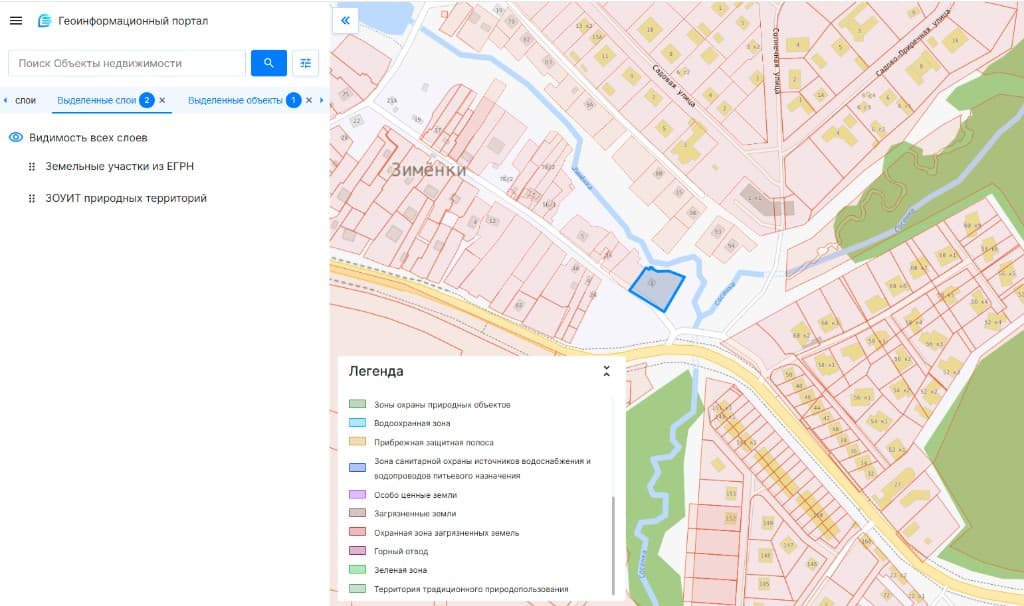Click the Загрязненные земли swatch
The image size is (1024, 606).
pos(357,513)
